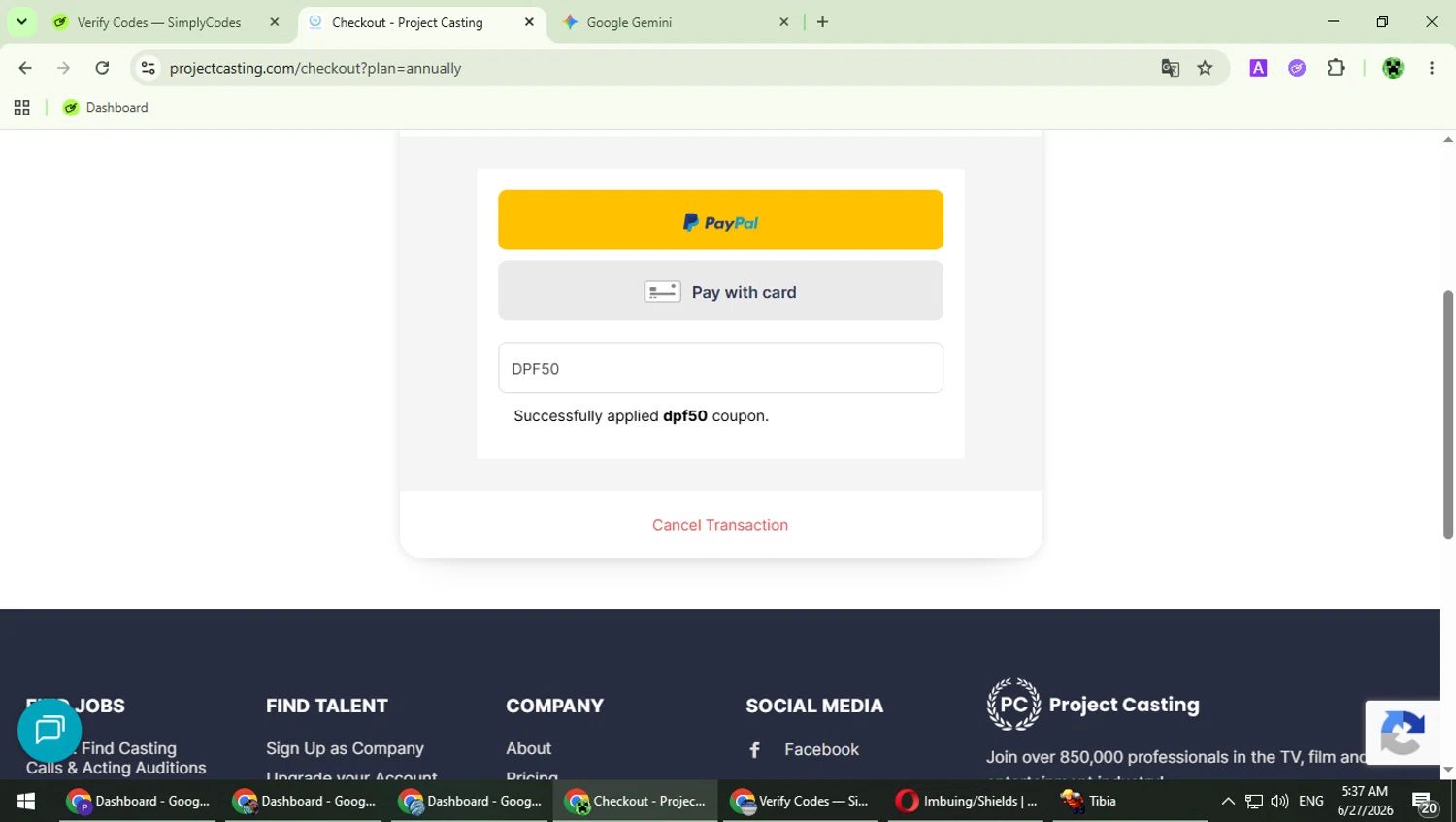Viewport: 1456px width, 822px height.
Task: Open the About footer link
Action: click(528, 748)
